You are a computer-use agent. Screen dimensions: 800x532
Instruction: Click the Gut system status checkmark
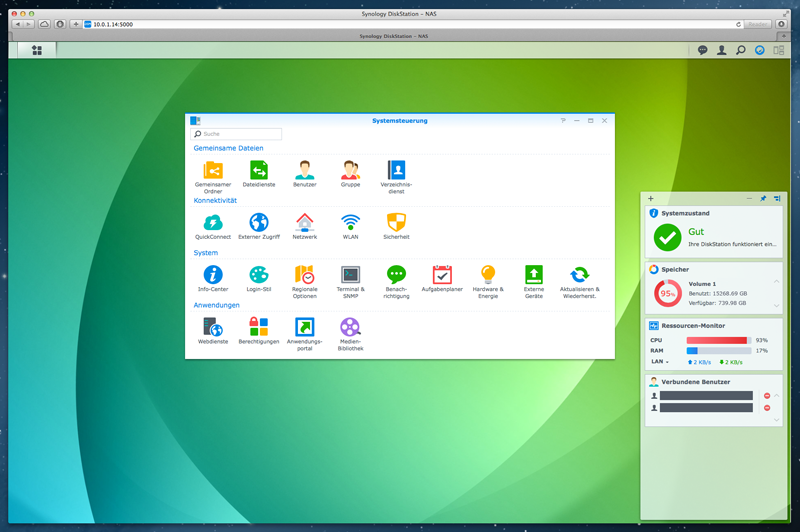[x=667, y=237]
